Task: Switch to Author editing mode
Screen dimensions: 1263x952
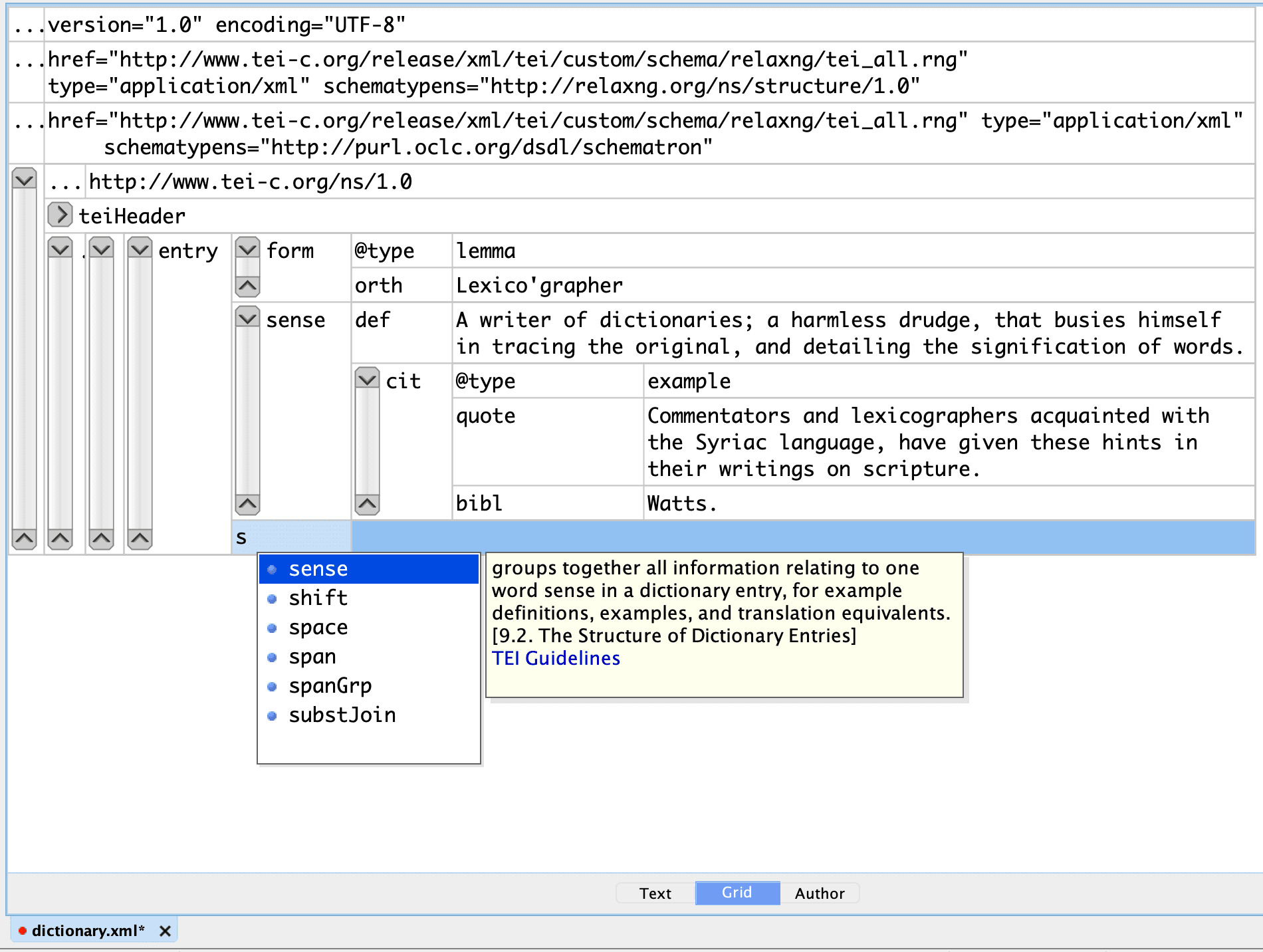Action: (819, 893)
